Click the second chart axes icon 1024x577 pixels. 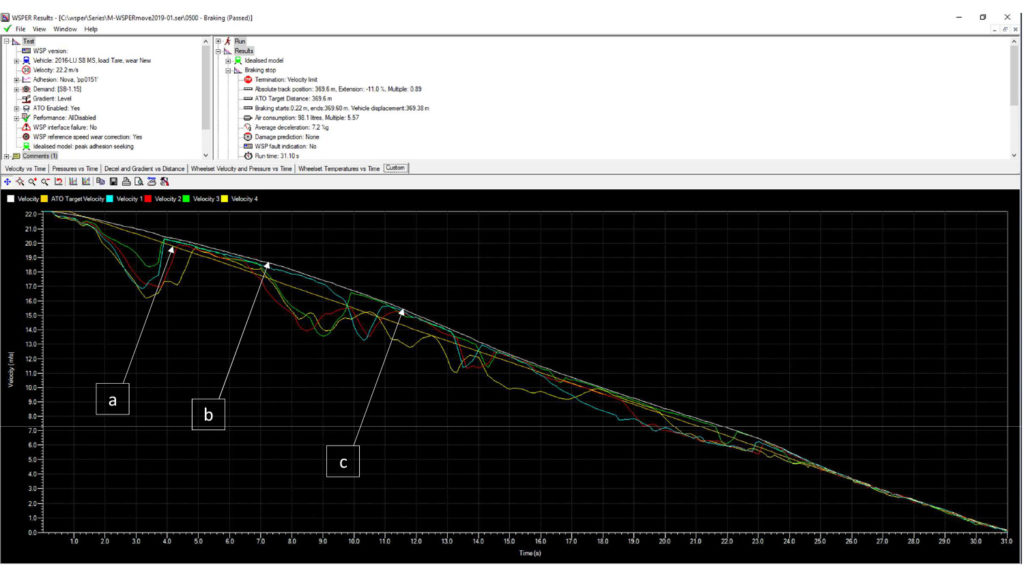86,182
